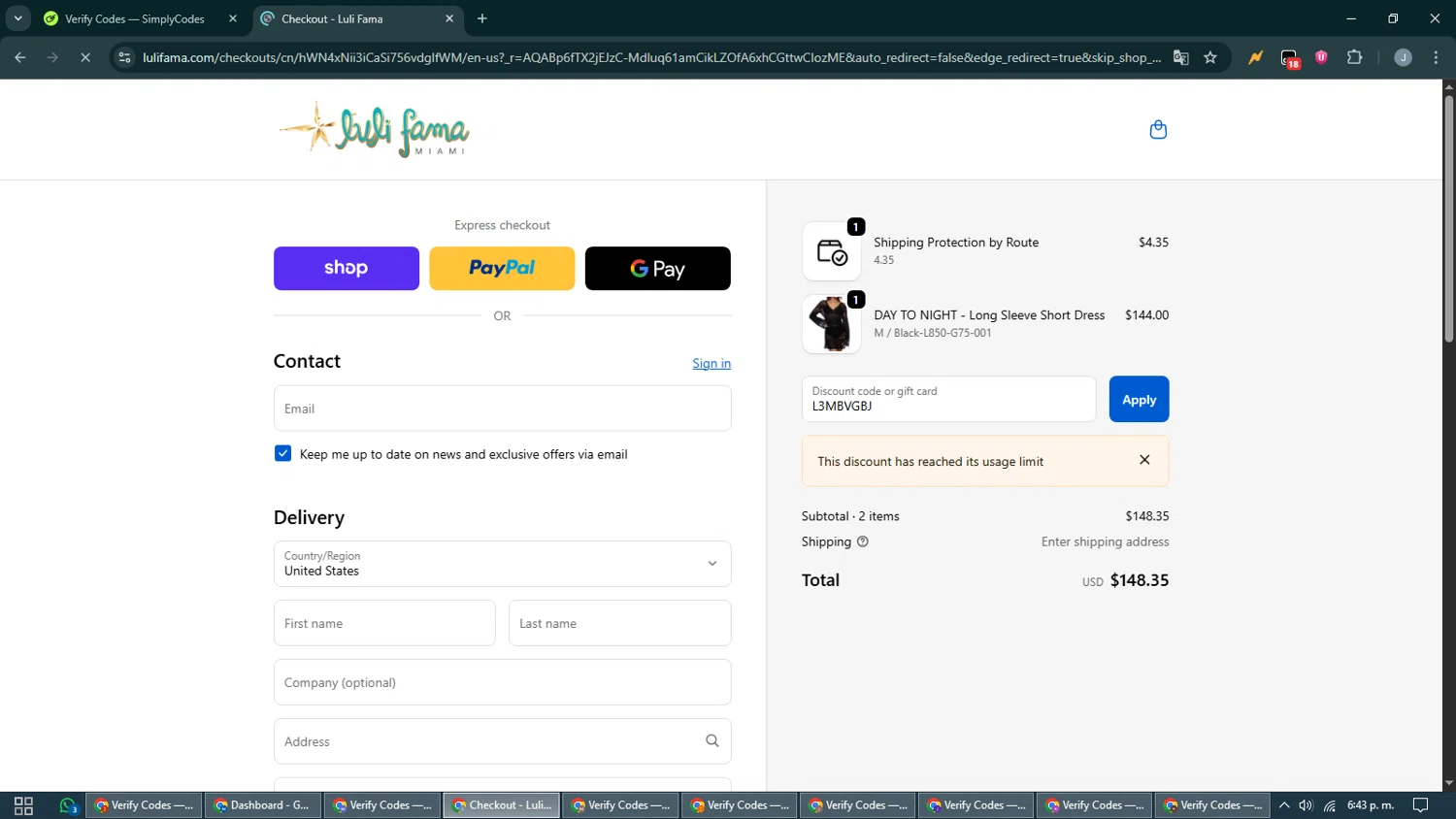Screen dimensions: 1456x819
Task: Stop loading the page in browser
Action: click(x=84, y=57)
